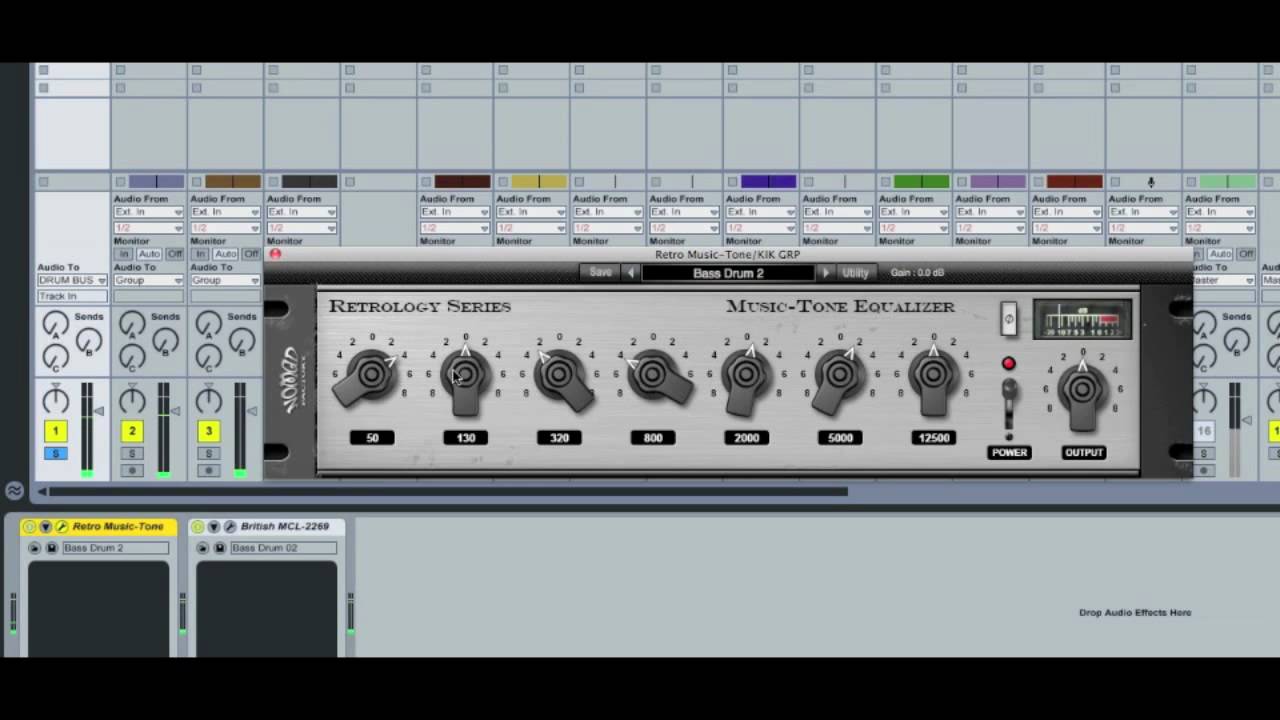Click save preset icon beside Bass Drum 2
This screenshot has width=1280, height=720.
coord(52,548)
